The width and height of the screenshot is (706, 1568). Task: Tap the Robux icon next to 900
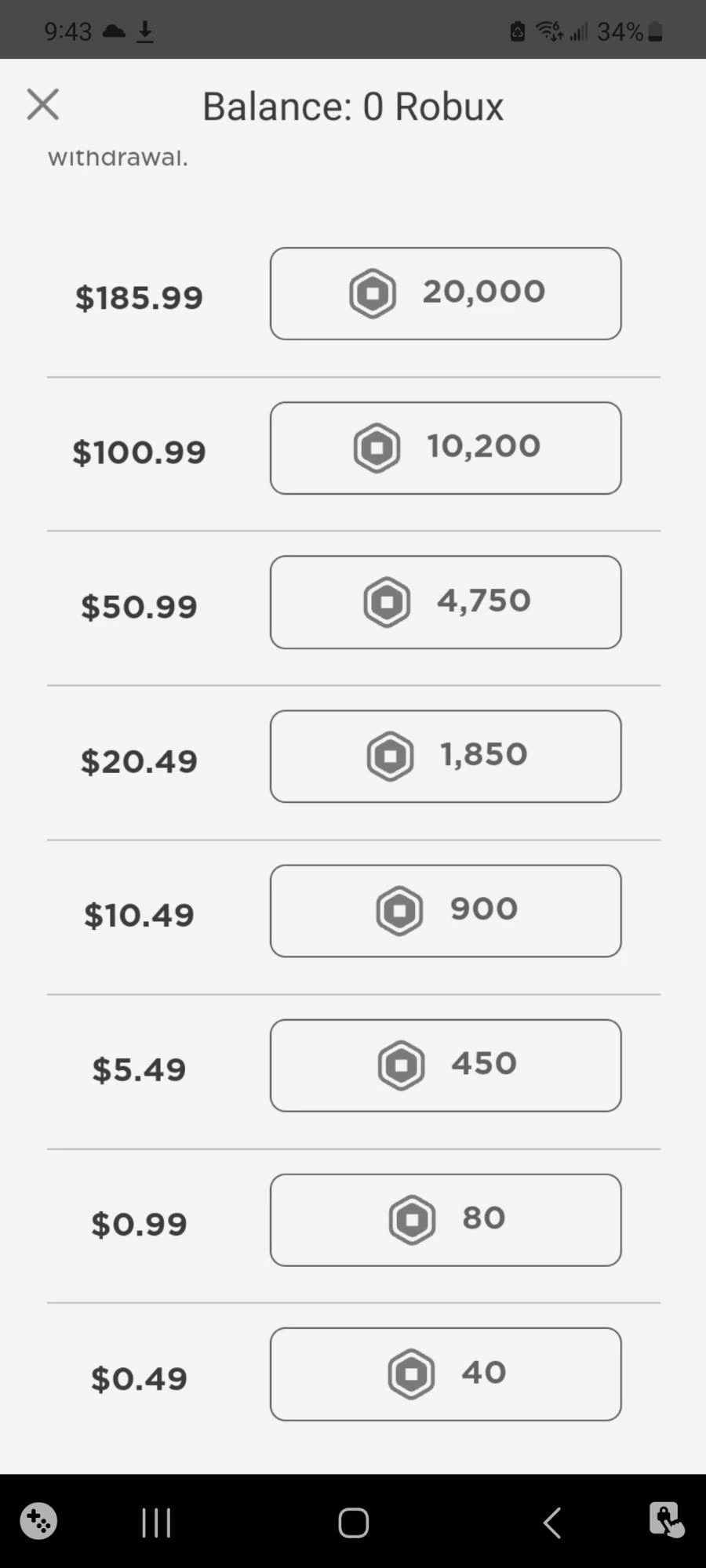tap(400, 910)
